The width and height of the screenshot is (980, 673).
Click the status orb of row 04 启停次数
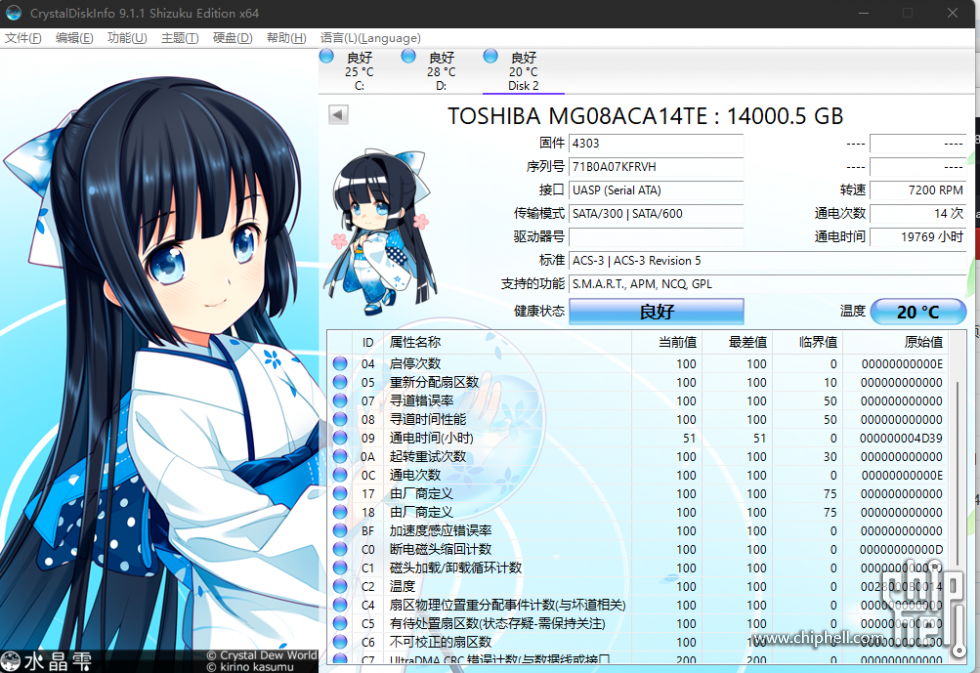pyautogui.click(x=340, y=363)
